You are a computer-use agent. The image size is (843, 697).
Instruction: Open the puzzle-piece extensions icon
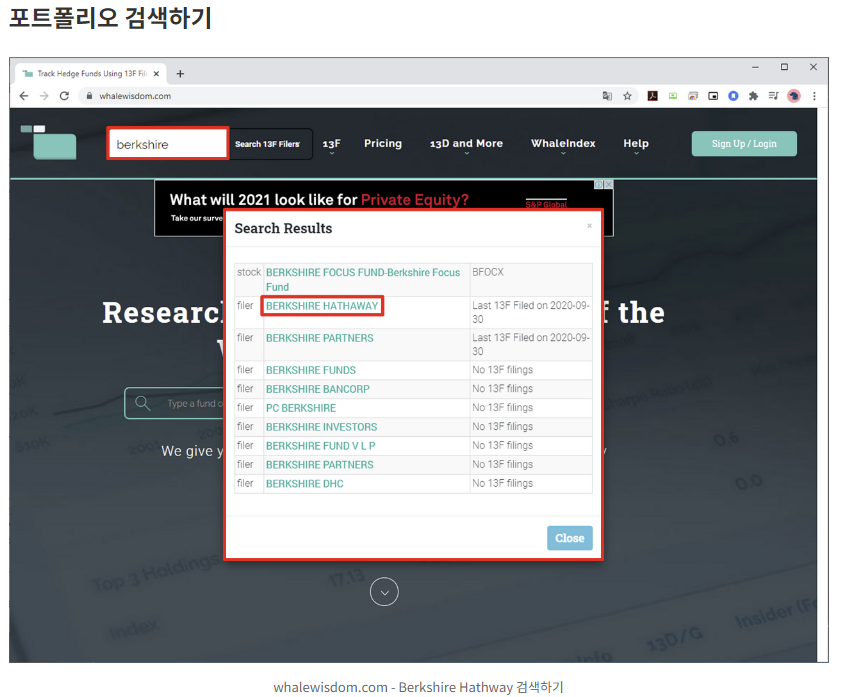point(753,96)
